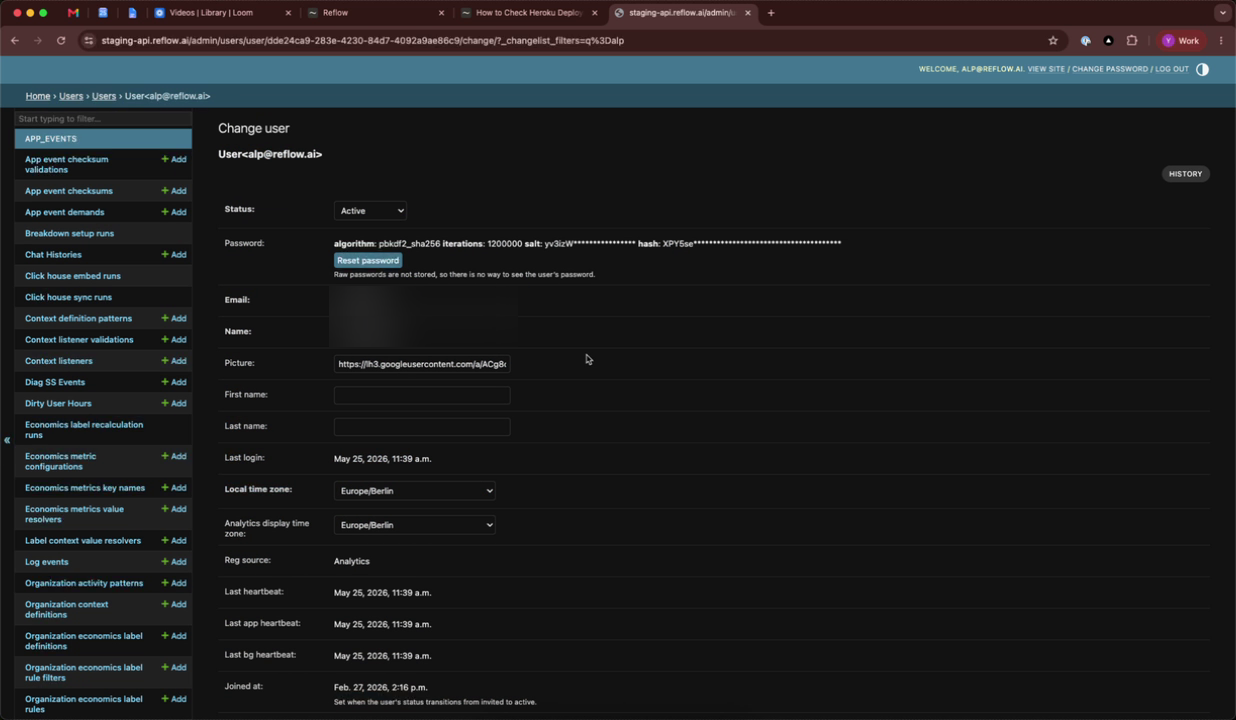Open Breakdown setup runs in sidebar
The height and width of the screenshot is (720, 1236).
coord(69,234)
